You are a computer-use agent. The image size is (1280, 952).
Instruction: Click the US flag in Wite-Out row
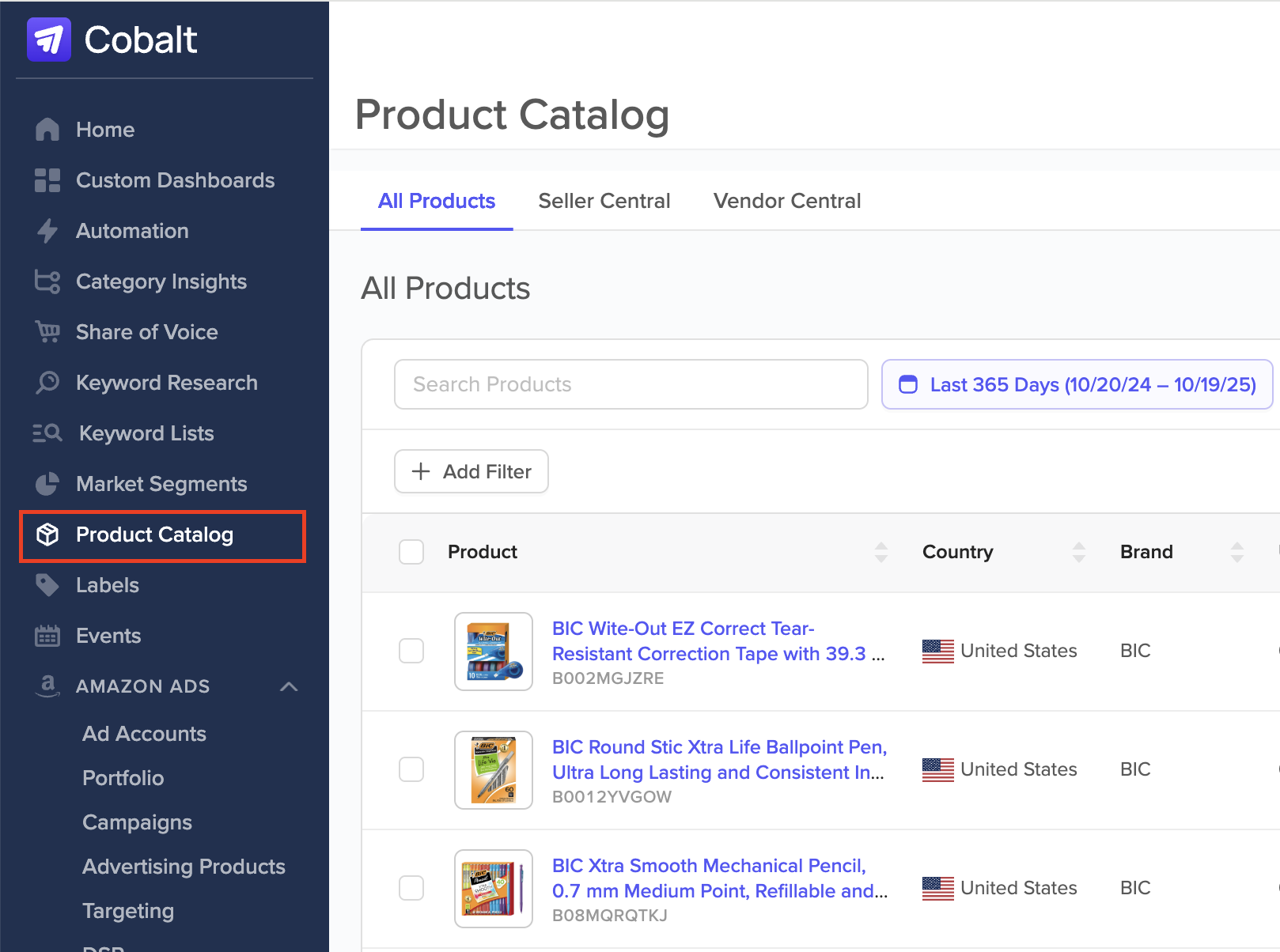tap(938, 651)
